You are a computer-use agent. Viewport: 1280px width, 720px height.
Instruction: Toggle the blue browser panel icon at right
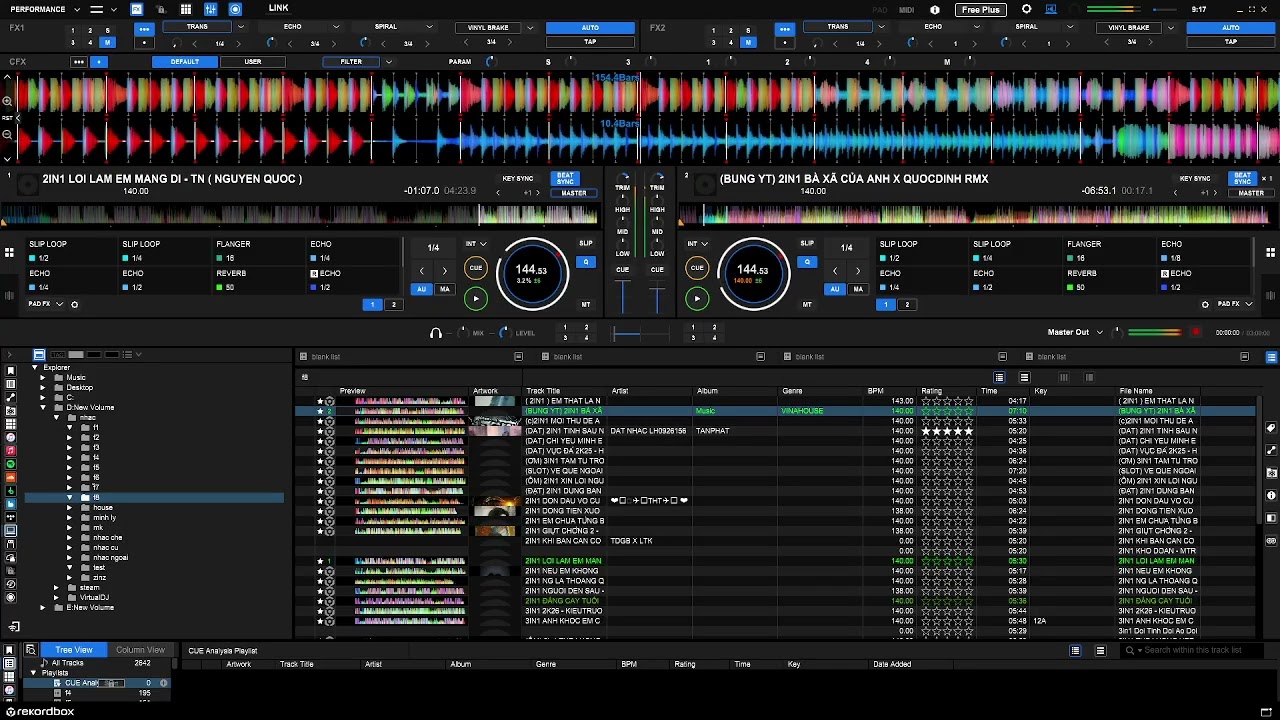click(x=1271, y=357)
